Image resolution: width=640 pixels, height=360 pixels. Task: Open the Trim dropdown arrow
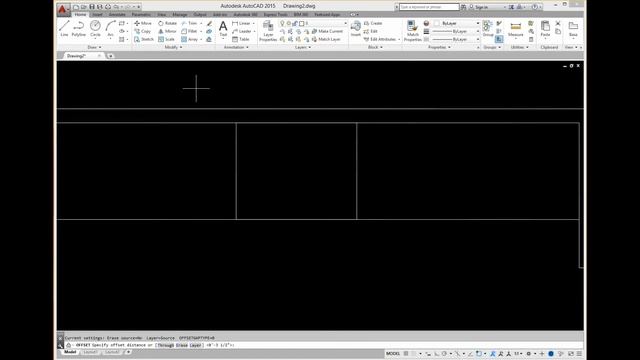(x=201, y=23)
